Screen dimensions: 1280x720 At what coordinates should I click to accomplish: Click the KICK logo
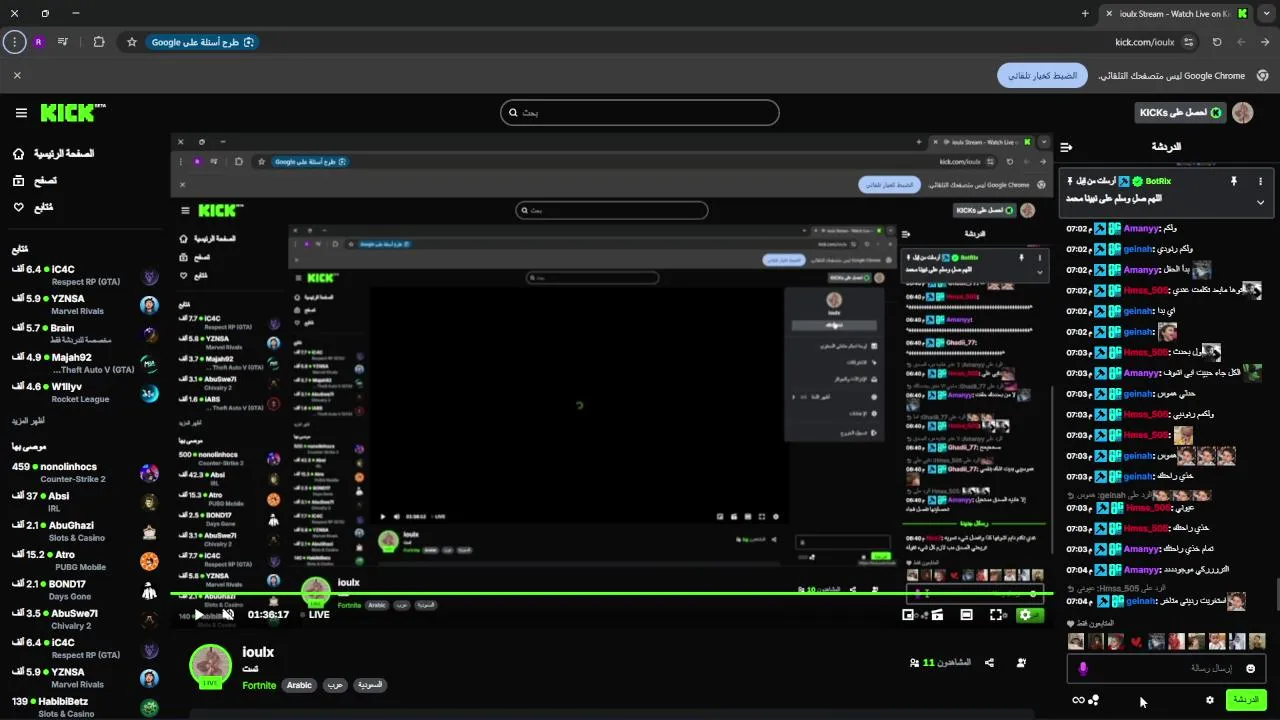coord(73,113)
